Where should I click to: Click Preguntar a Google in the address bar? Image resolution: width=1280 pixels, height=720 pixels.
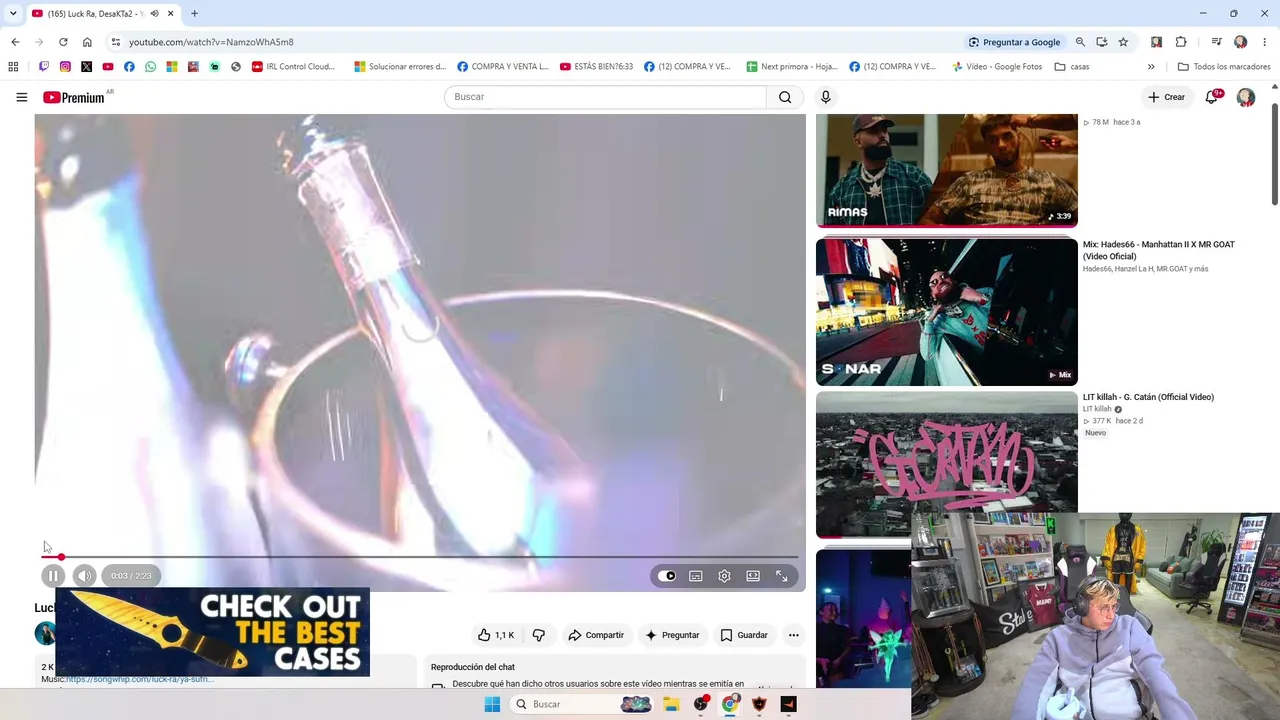click(x=1014, y=42)
